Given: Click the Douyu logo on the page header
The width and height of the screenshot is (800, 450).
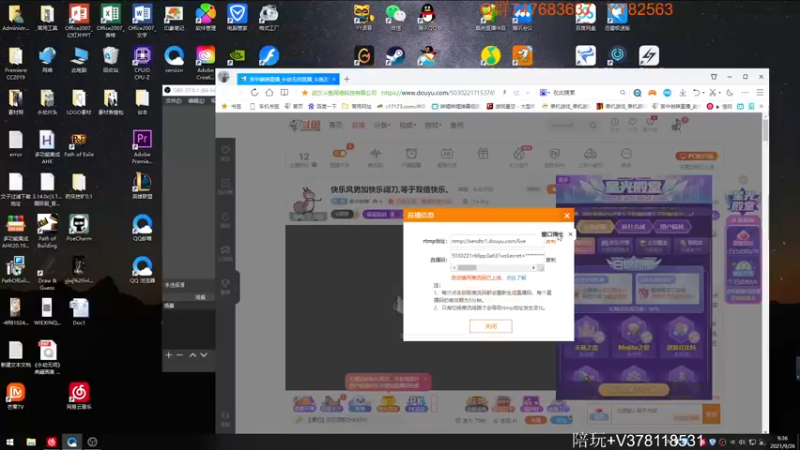Looking at the screenshot, I should 305,126.
